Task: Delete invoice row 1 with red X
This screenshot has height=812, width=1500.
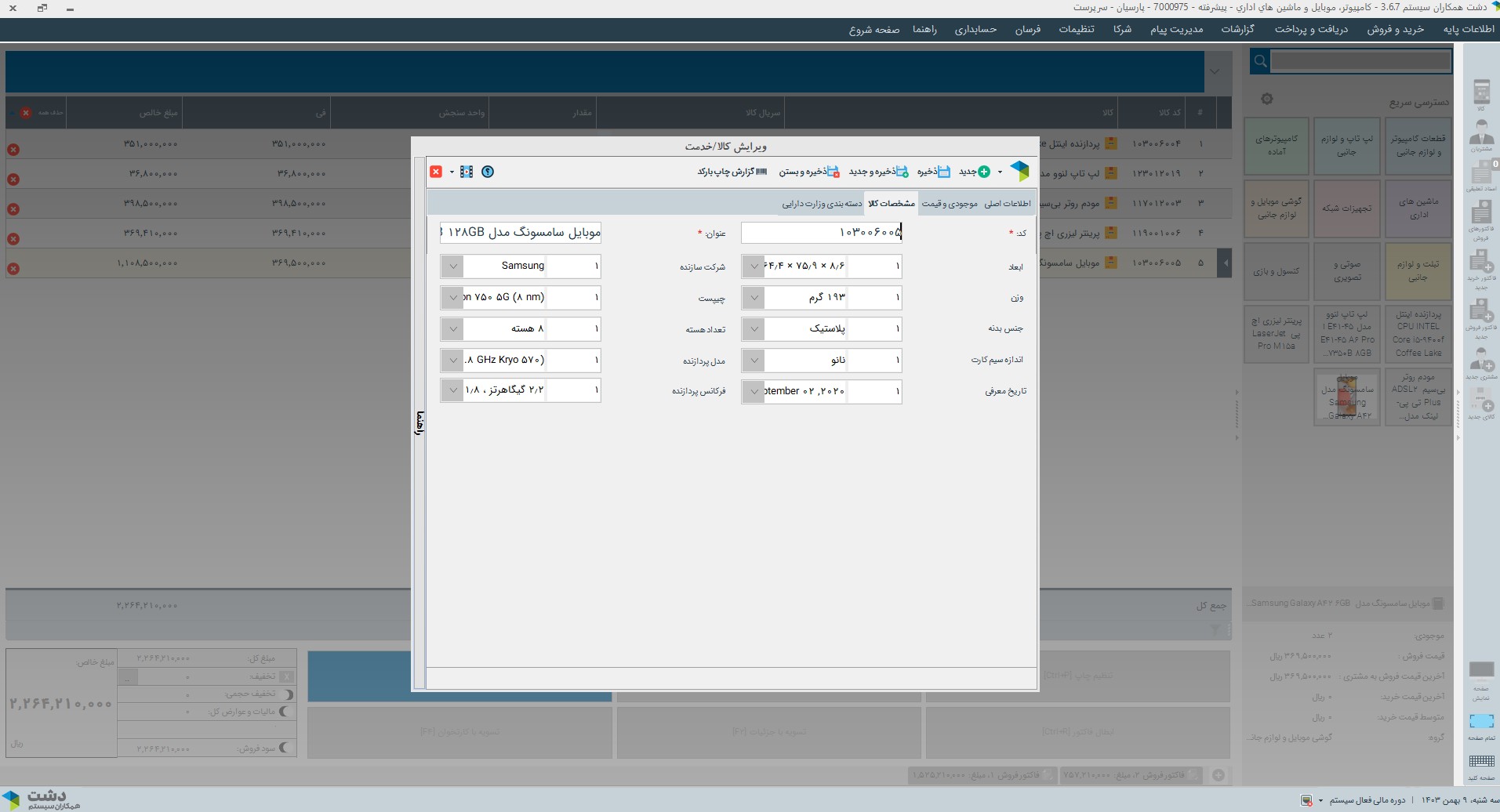Action: click(x=13, y=150)
